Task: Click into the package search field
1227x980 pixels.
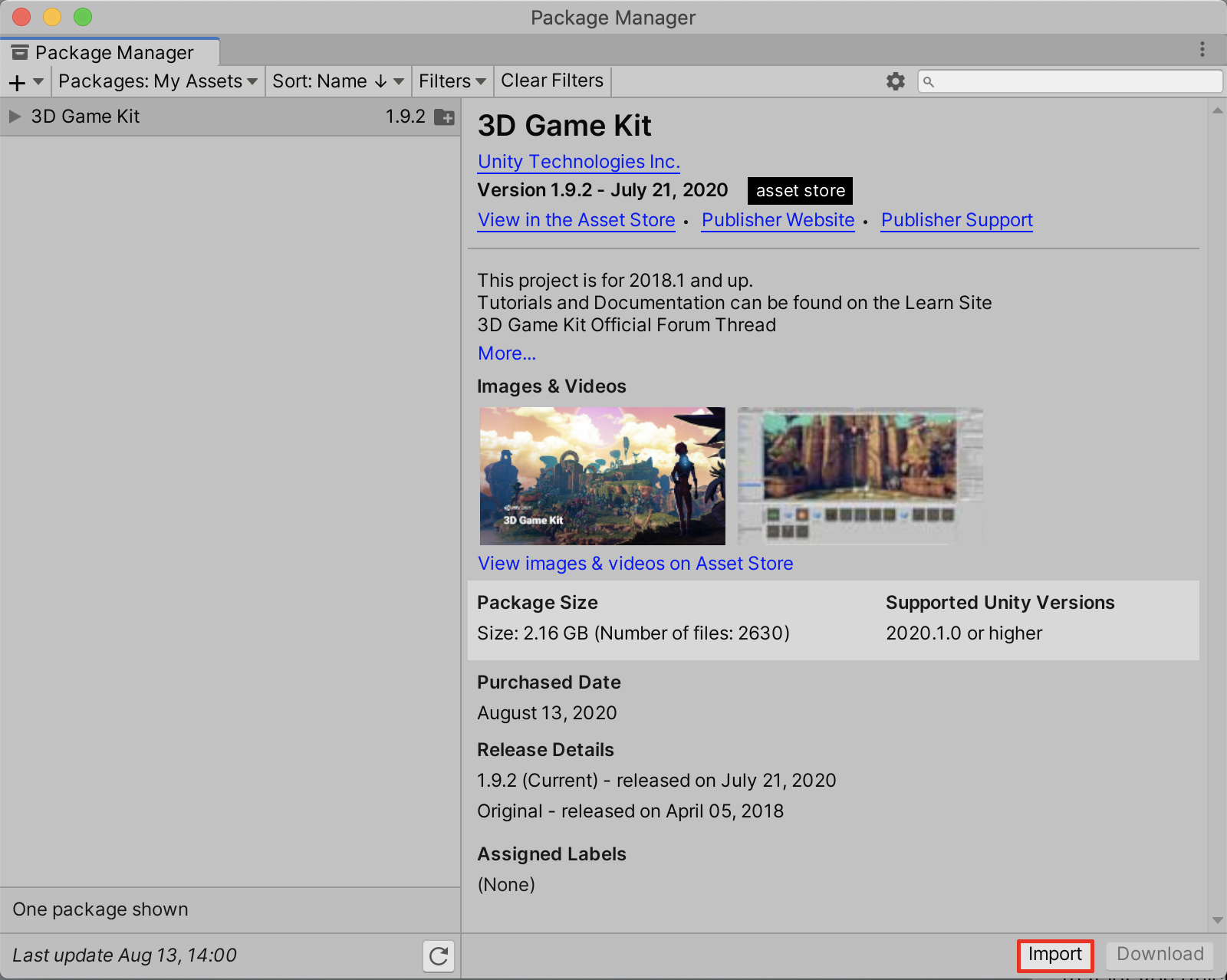Action: 1074,81
